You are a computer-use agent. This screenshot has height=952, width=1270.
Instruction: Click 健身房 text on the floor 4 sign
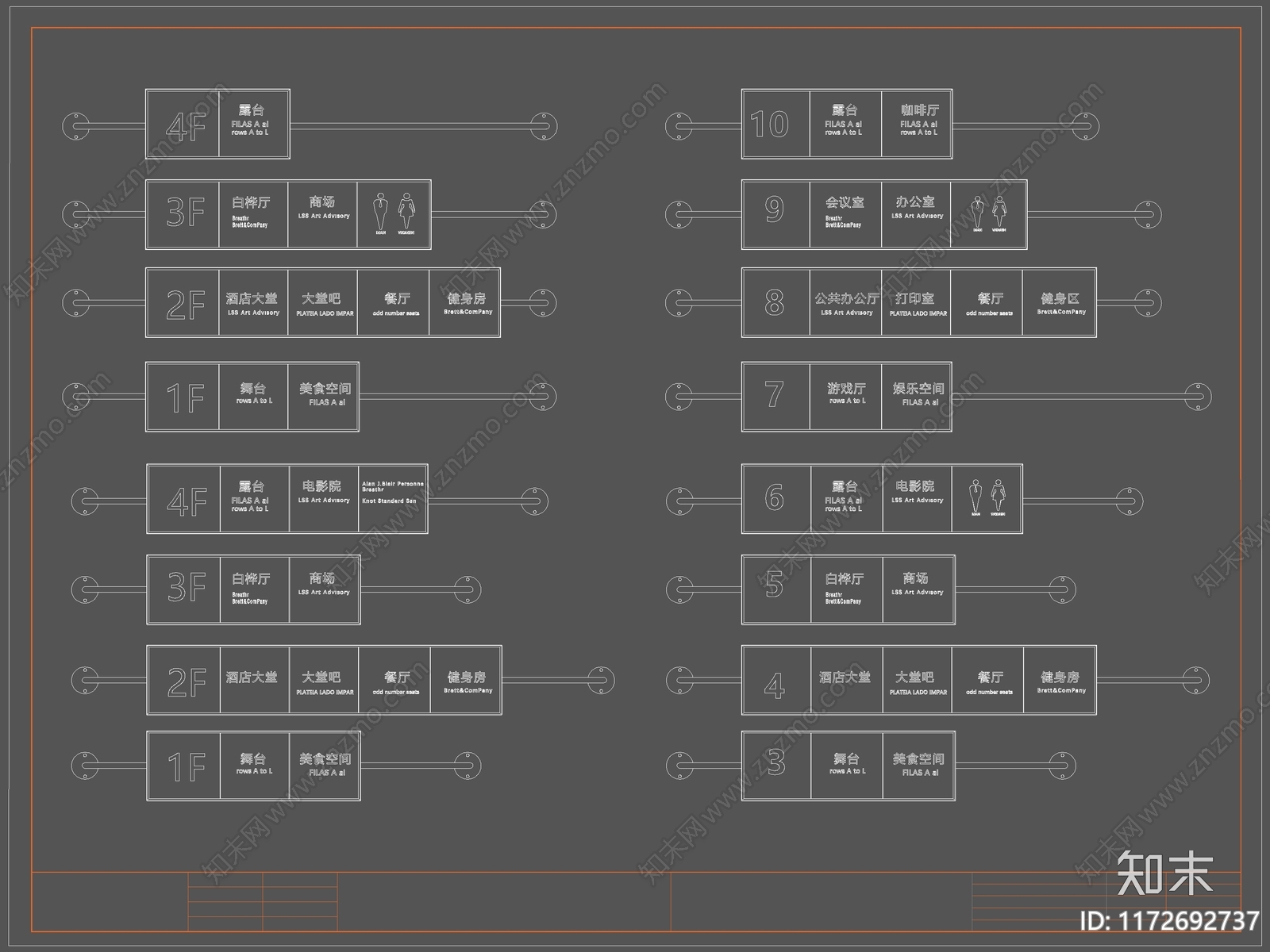[1060, 677]
